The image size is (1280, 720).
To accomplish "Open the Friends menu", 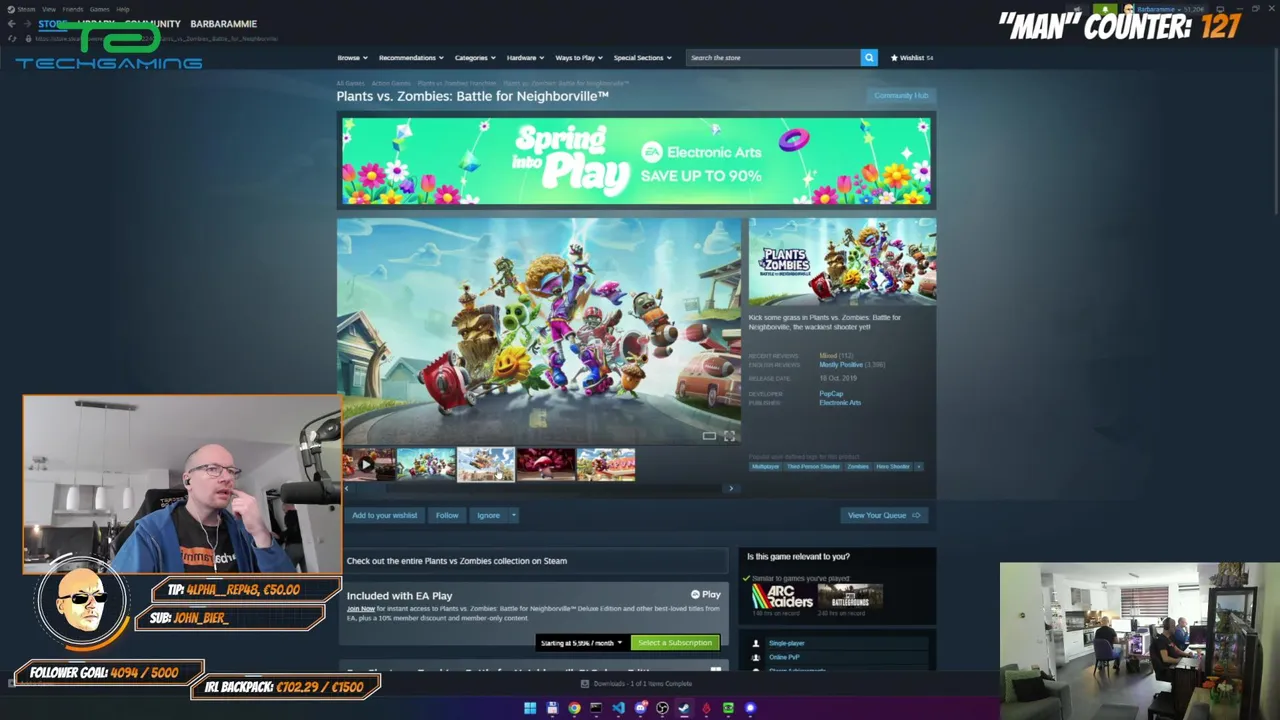I will point(73,9).
